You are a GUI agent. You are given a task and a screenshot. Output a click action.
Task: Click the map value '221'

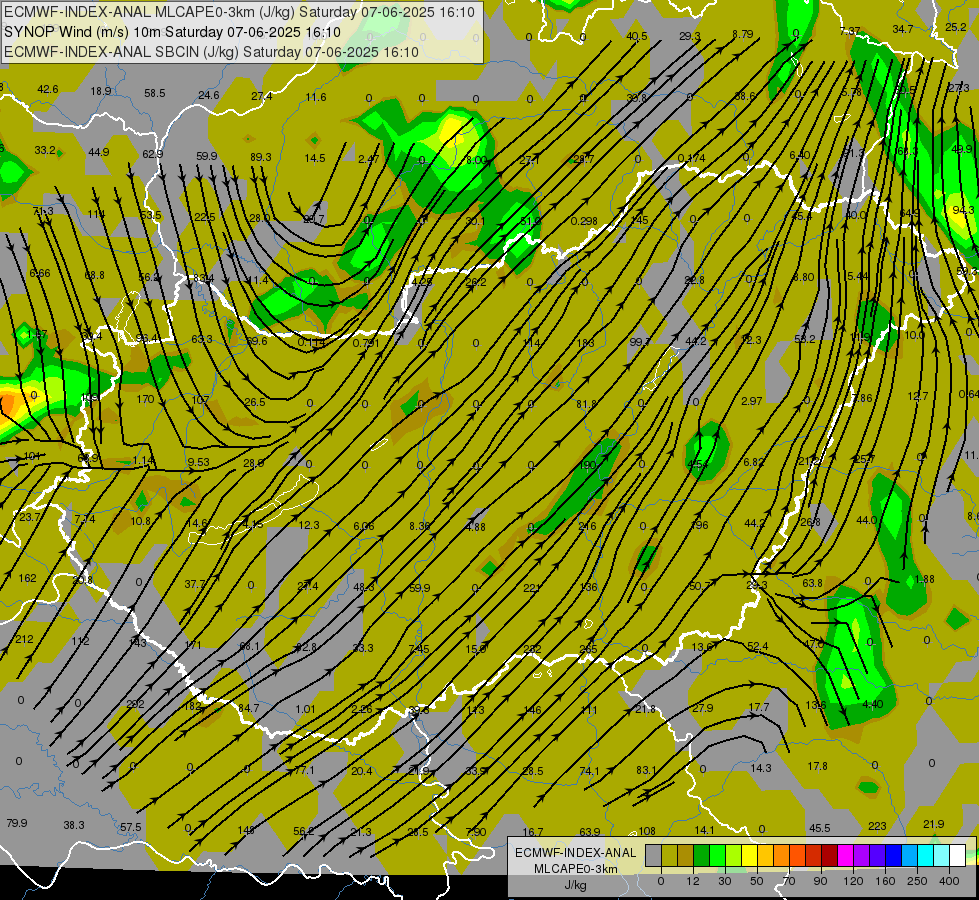(531, 588)
